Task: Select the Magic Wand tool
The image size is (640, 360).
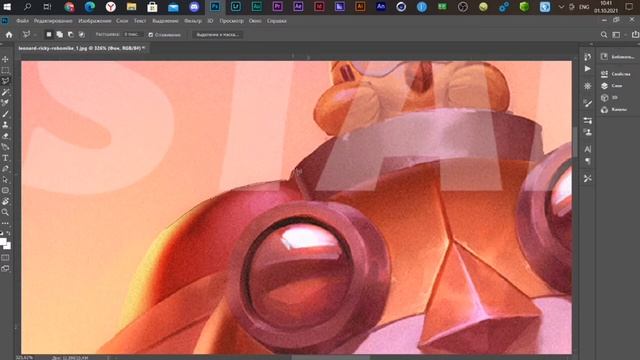Action: pyautogui.click(x=5, y=92)
